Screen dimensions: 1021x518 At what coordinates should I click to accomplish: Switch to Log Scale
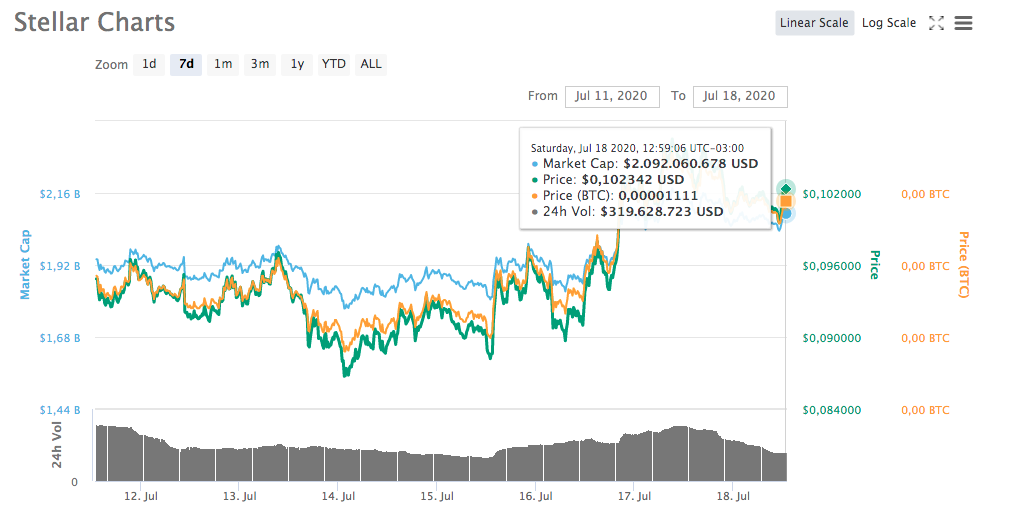[x=889, y=23]
